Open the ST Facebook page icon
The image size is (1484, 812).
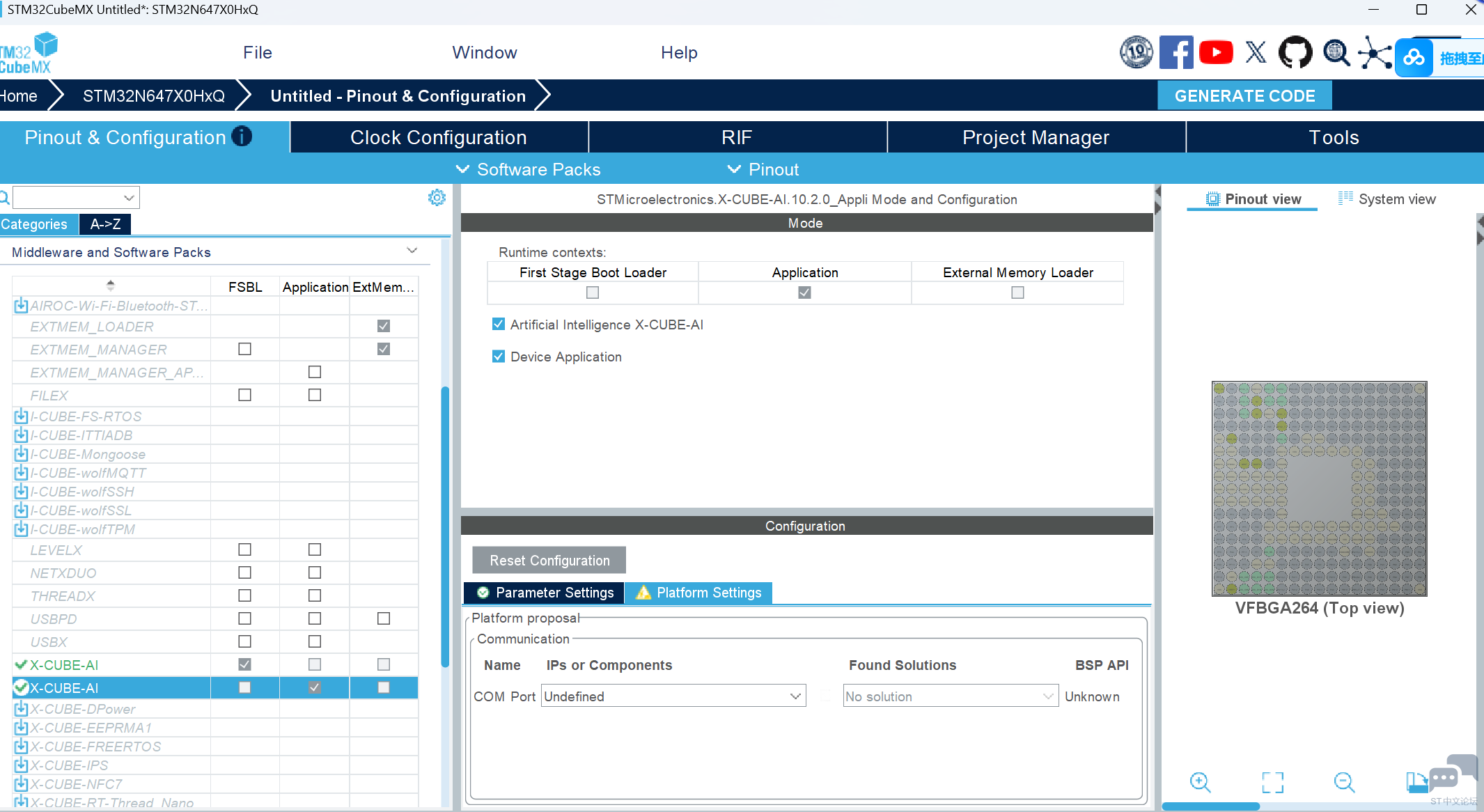coord(1176,53)
